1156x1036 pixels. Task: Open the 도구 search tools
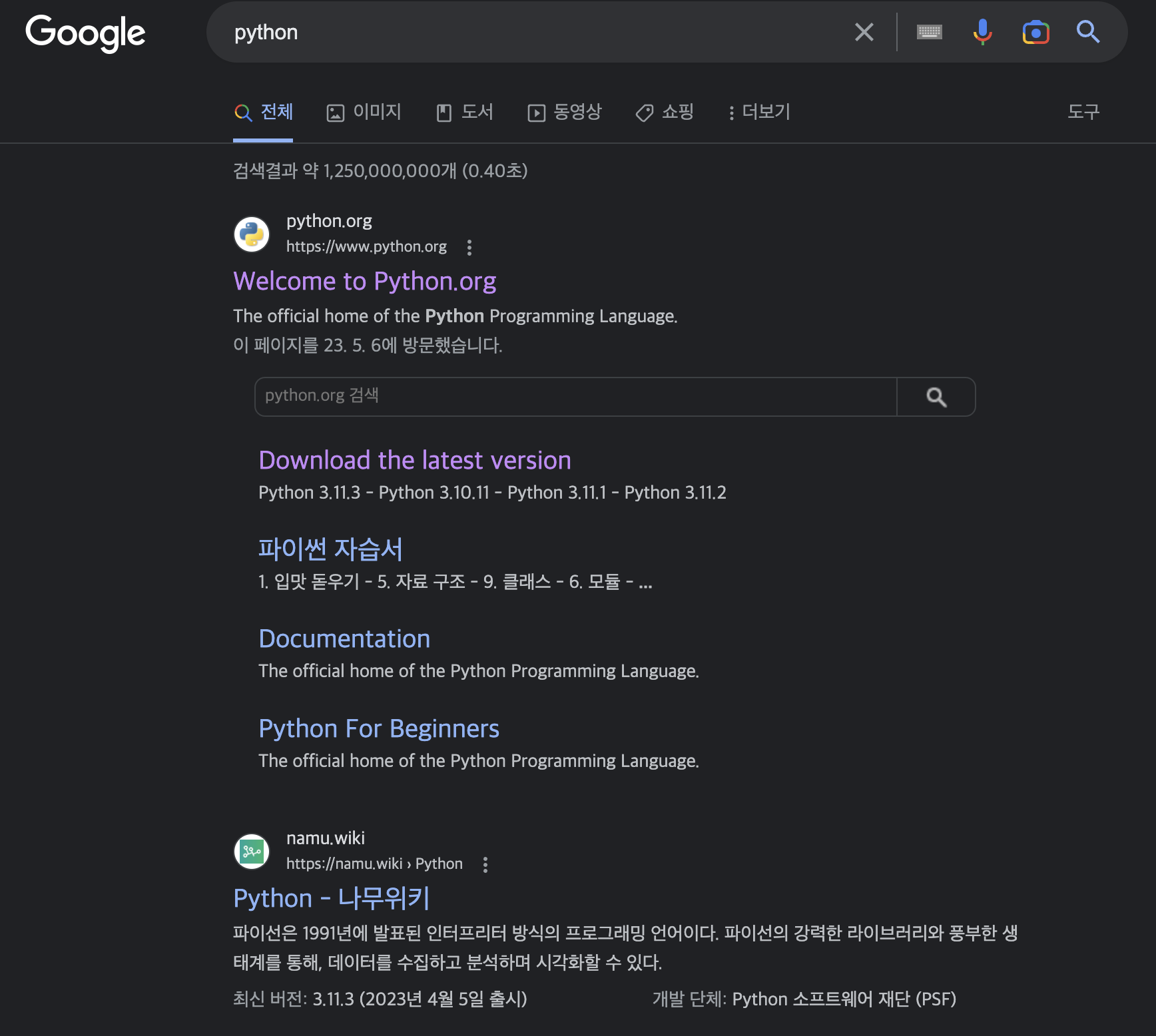click(x=1083, y=112)
